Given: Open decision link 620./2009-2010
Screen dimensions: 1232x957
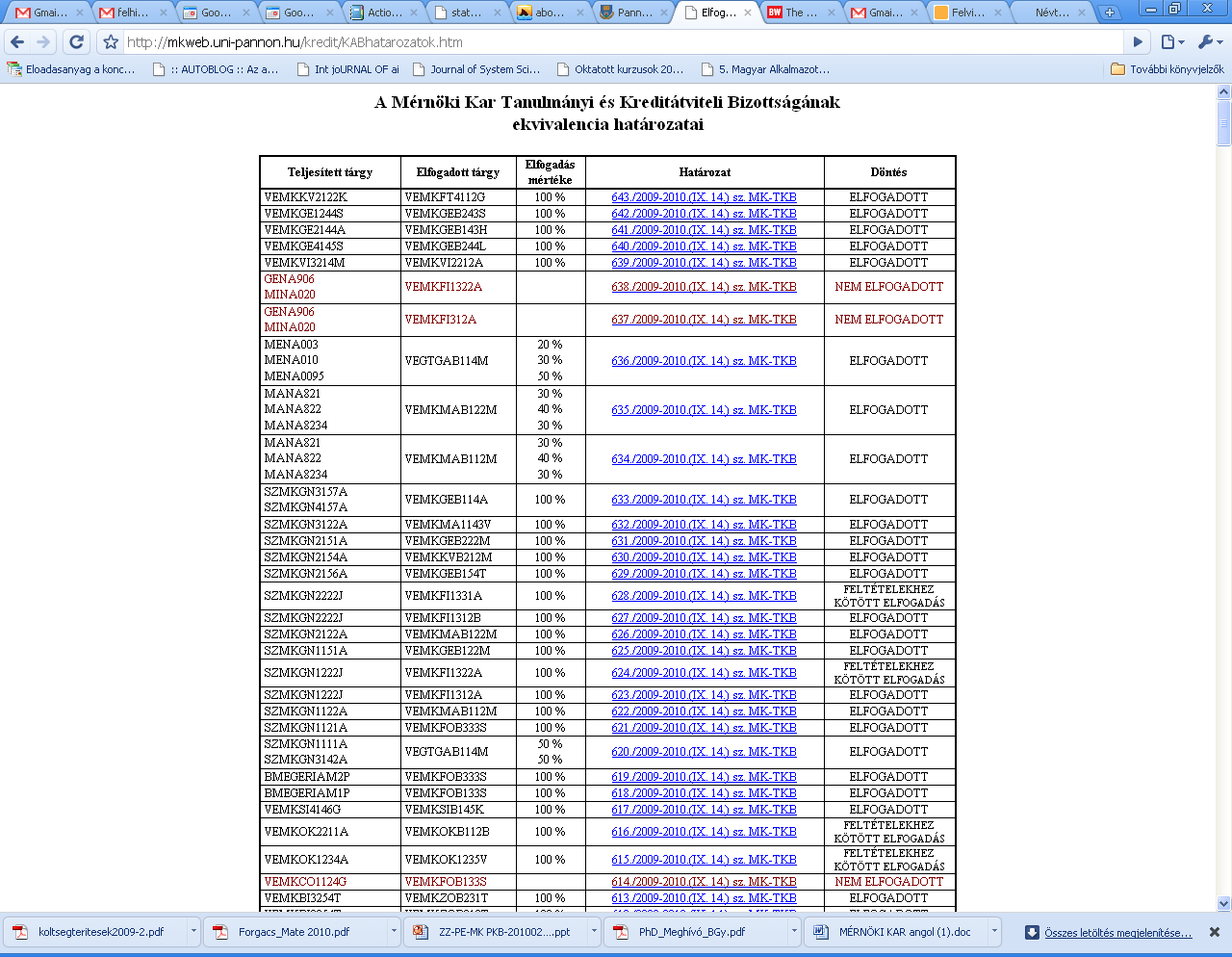Looking at the screenshot, I should pyautogui.click(x=704, y=752).
